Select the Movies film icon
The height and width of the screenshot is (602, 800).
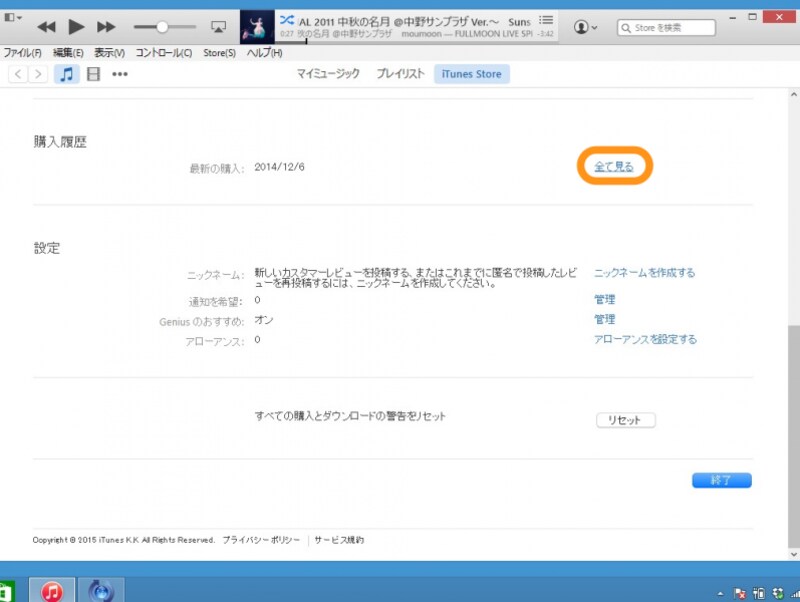point(93,74)
